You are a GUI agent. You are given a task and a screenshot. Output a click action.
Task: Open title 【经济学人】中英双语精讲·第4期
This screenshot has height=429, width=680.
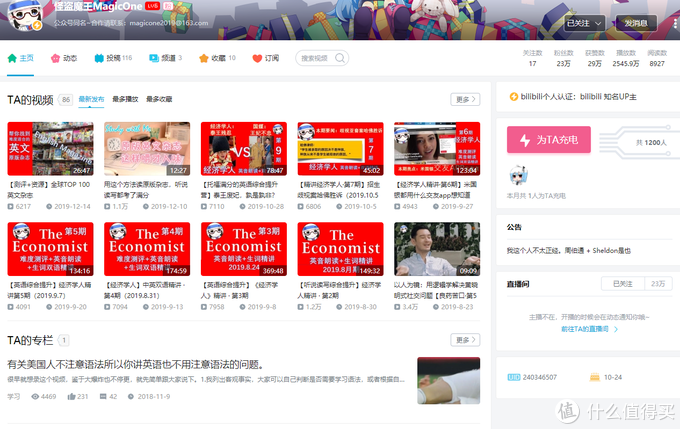[145, 290]
